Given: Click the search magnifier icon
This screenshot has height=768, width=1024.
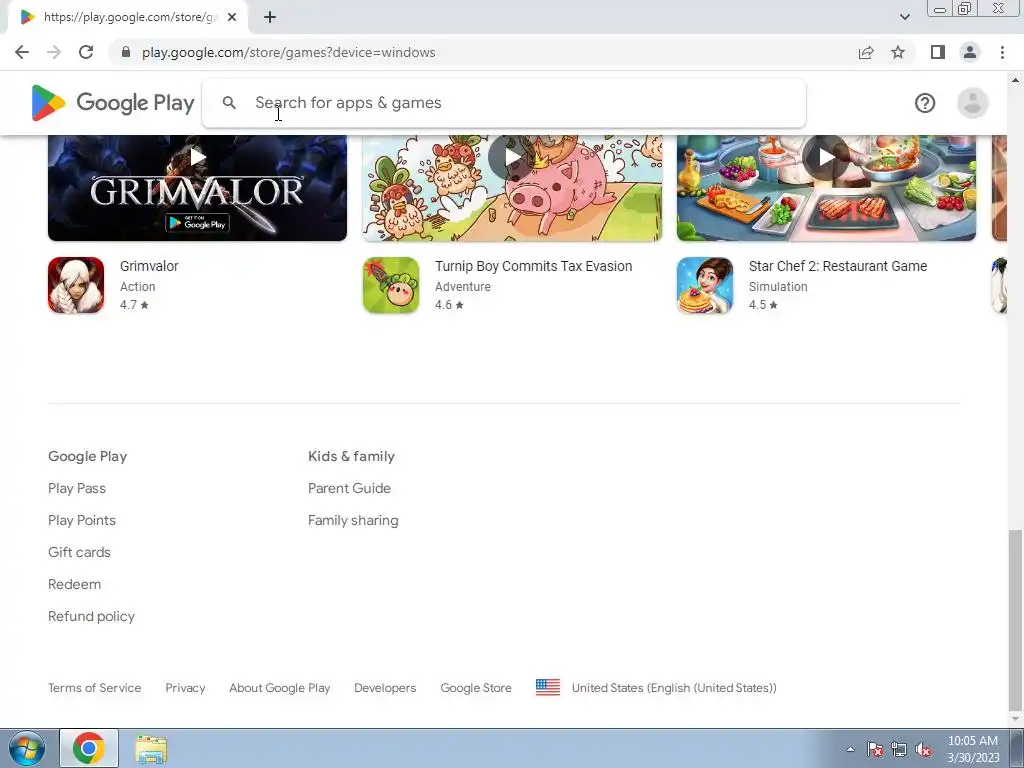Looking at the screenshot, I should [x=229, y=103].
